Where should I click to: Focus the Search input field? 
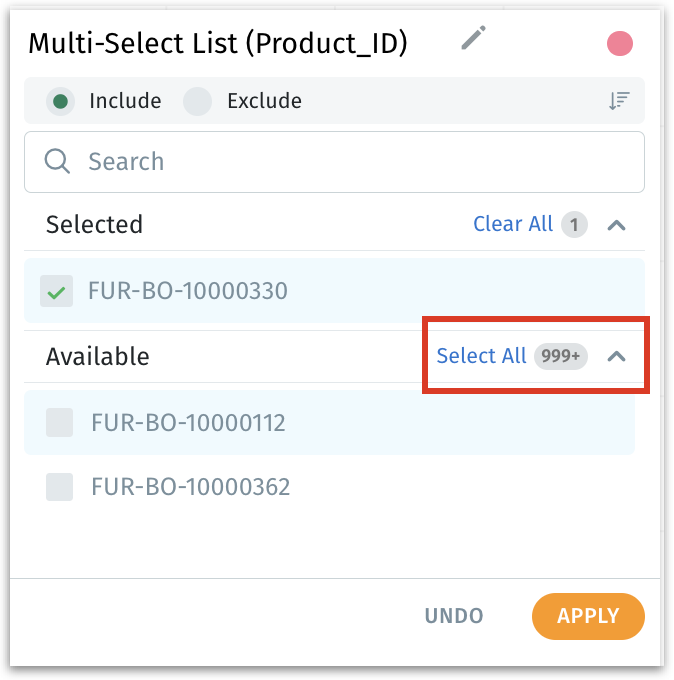coord(350,161)
